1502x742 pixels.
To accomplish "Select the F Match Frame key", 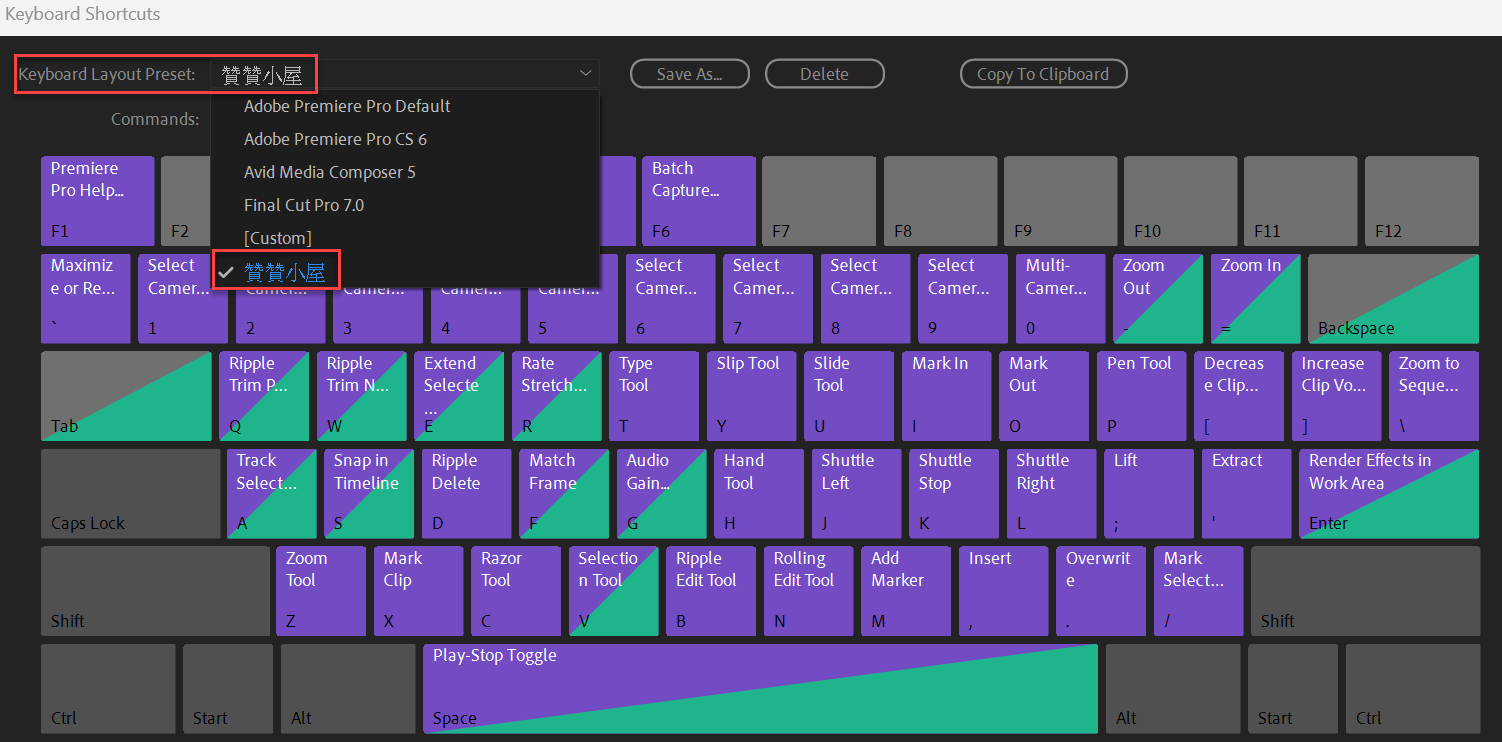I will pos(564,493).
